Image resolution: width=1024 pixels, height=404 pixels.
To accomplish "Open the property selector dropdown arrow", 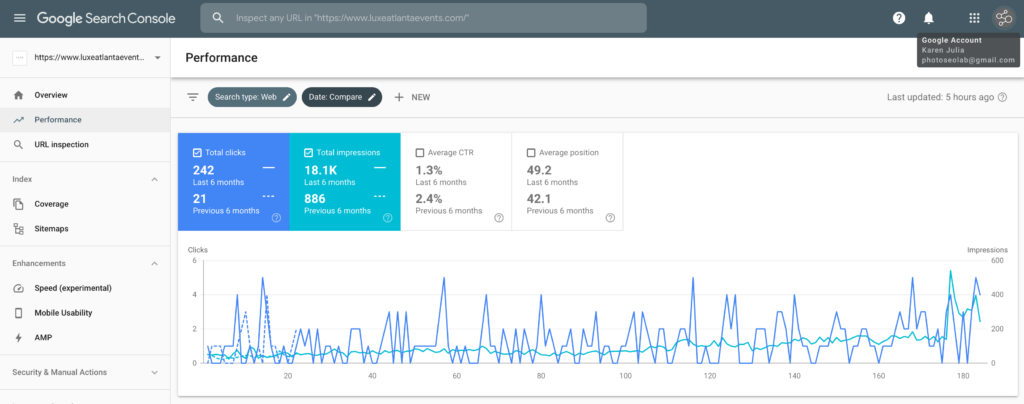I will click(x=157, y=58).
